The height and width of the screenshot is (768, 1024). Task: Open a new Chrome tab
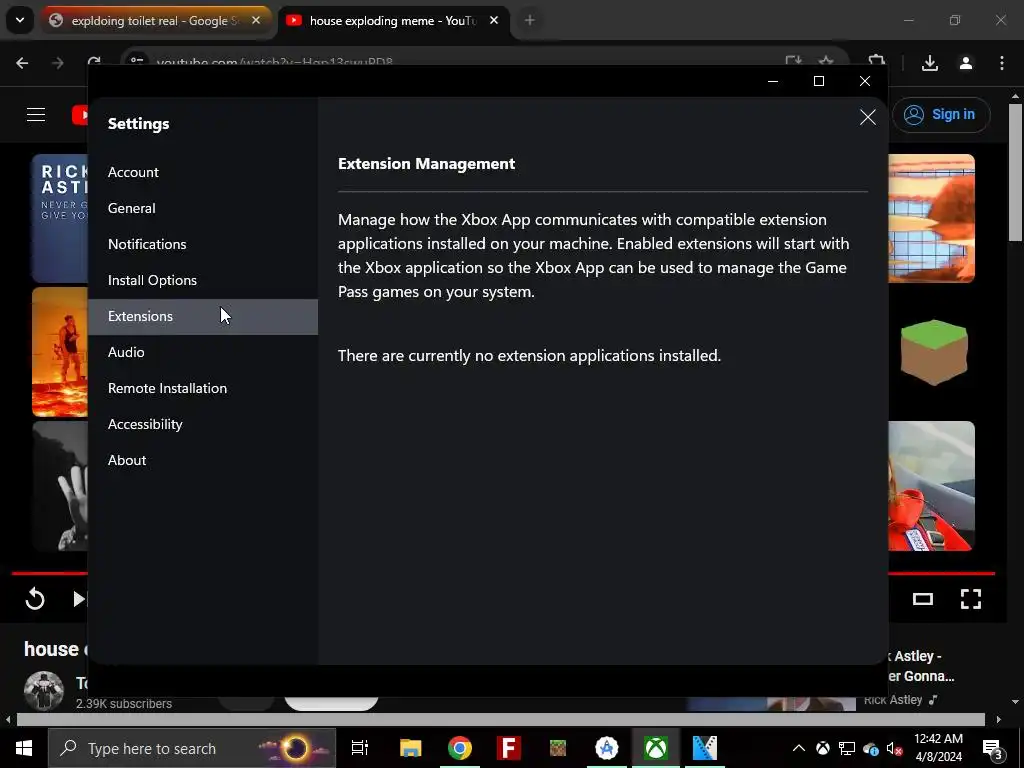coord(530,20)
